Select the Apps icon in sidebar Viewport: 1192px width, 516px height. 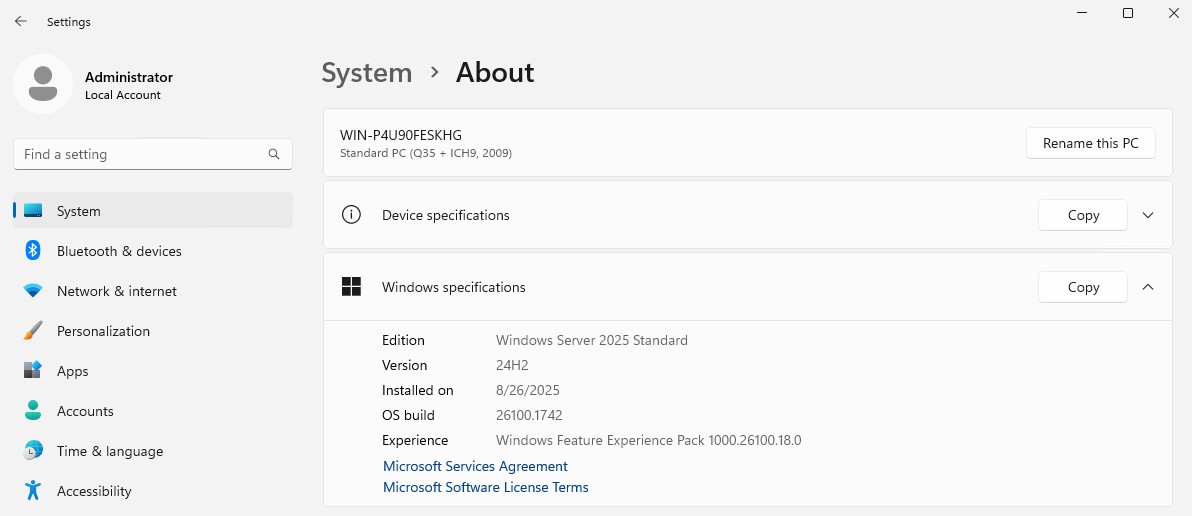pyautogui.click(x=33, y=370)
